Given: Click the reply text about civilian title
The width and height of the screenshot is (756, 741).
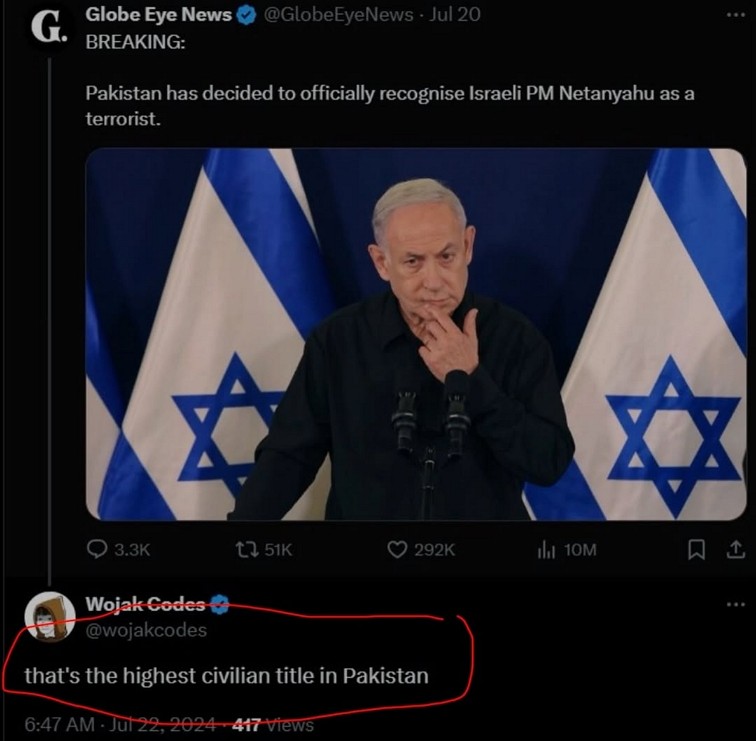Looking at the screenshot, I should pyautogui.click(x=226, y=675).
